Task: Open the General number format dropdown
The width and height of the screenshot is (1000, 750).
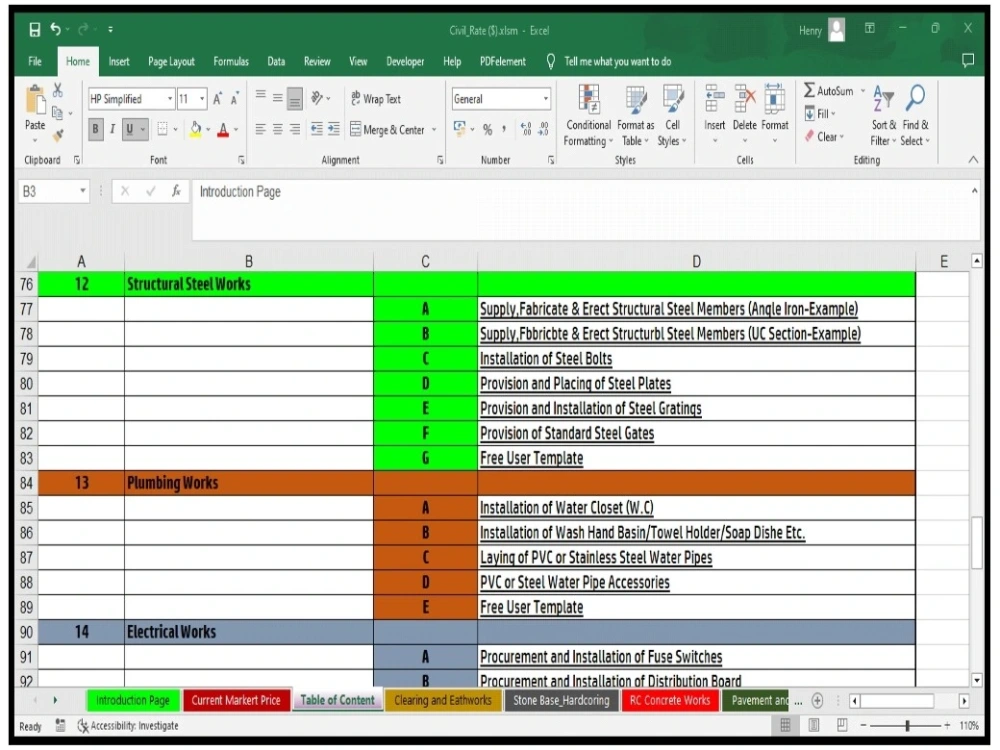Action: pos(545,99)
